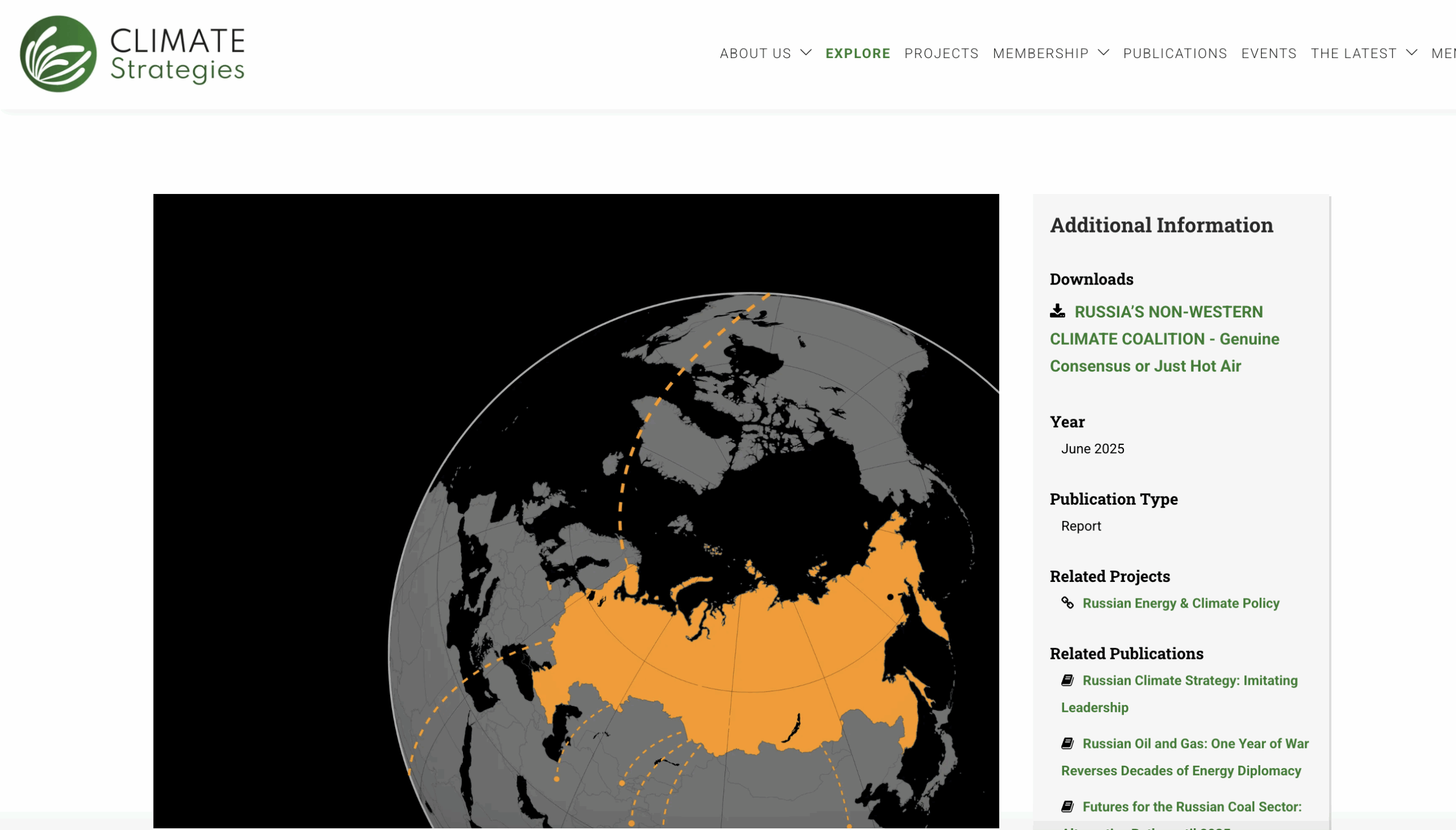This screenshot has width=1456, height=830.
Task: Click the June 2025 year value
Action: [x=1093, y=449]
